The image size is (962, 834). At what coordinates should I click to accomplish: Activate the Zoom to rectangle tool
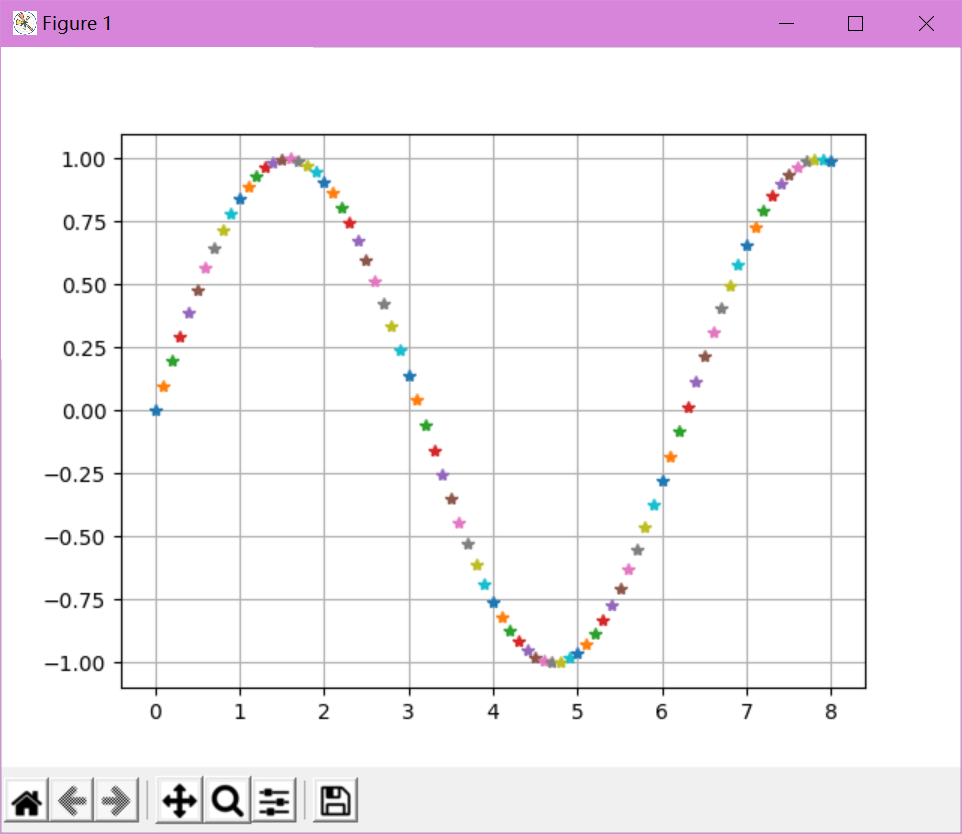click(228, 800)
